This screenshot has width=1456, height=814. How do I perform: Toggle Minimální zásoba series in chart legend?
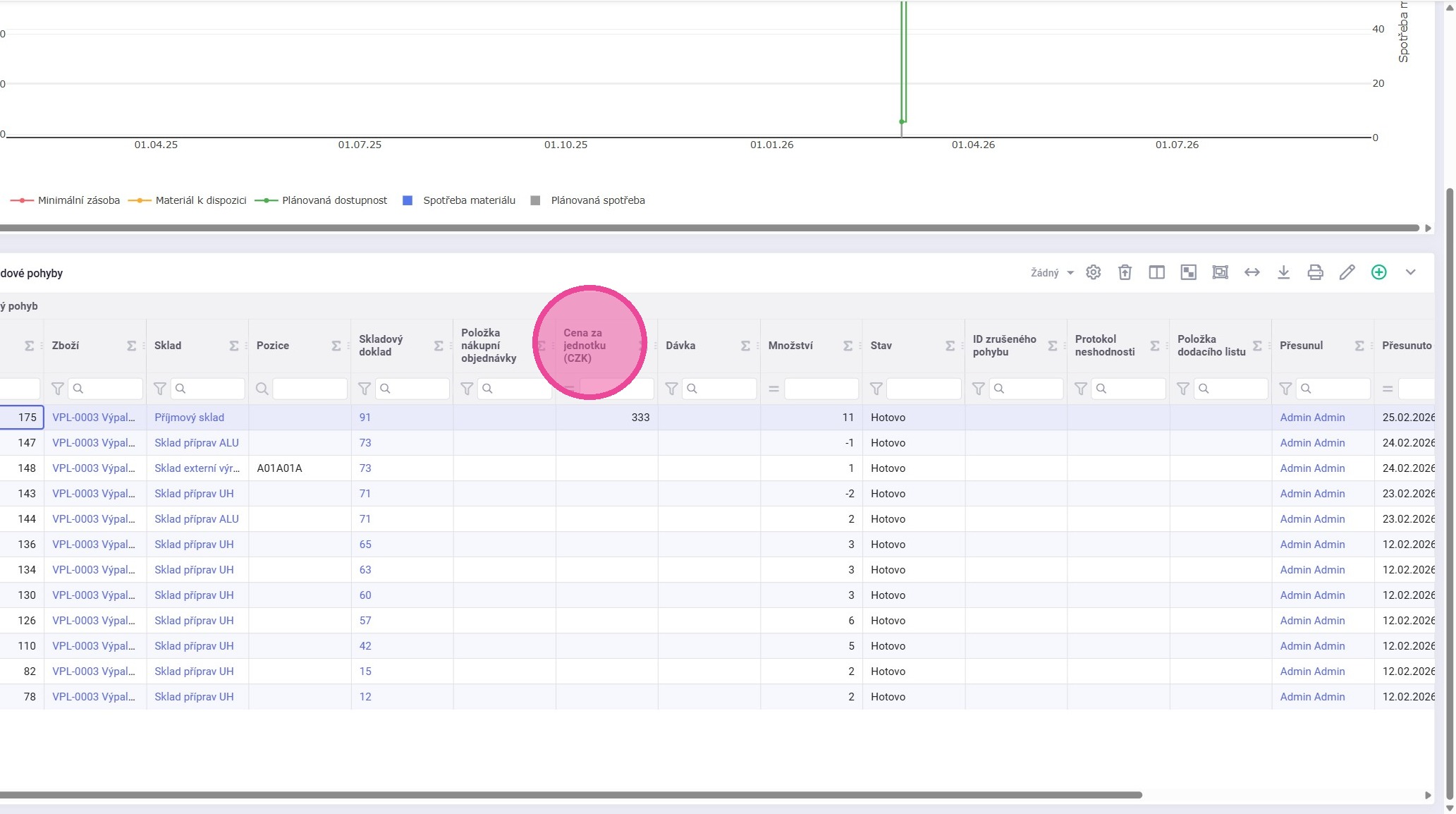point(78,200)
